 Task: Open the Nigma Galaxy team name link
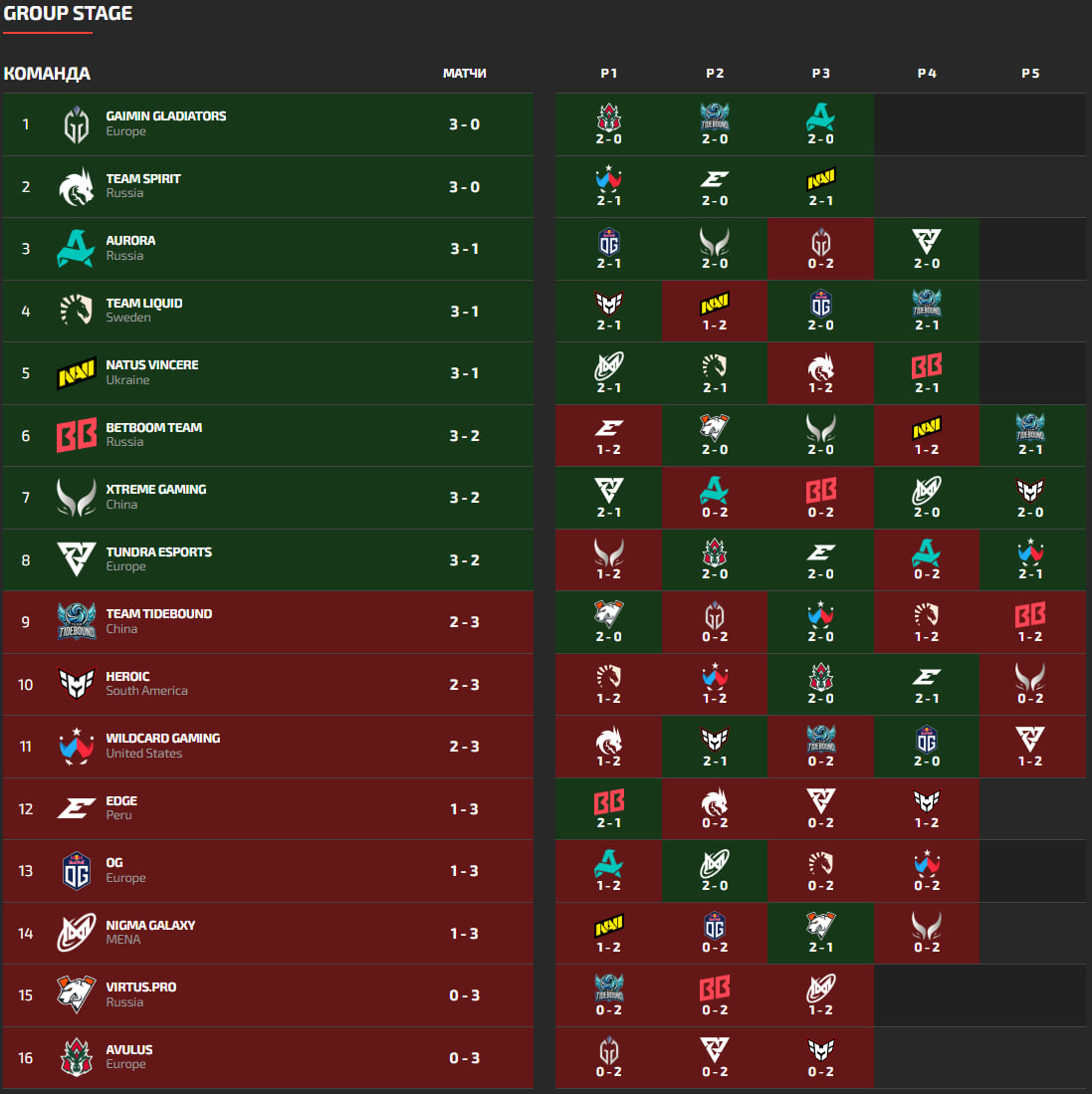tap(150, 926)
